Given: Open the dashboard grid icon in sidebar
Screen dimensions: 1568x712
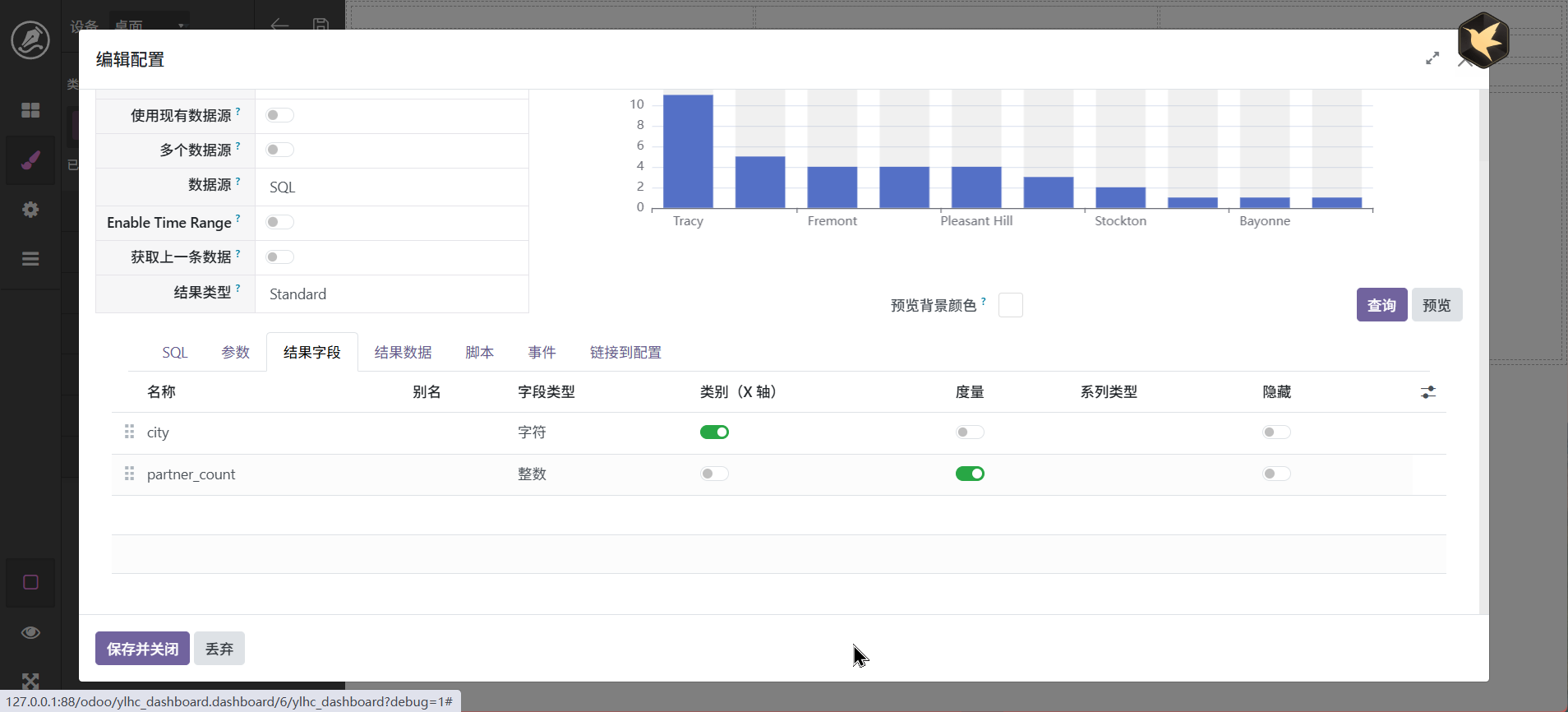Looking at the screenshot, I should click(x=30, y=110).
